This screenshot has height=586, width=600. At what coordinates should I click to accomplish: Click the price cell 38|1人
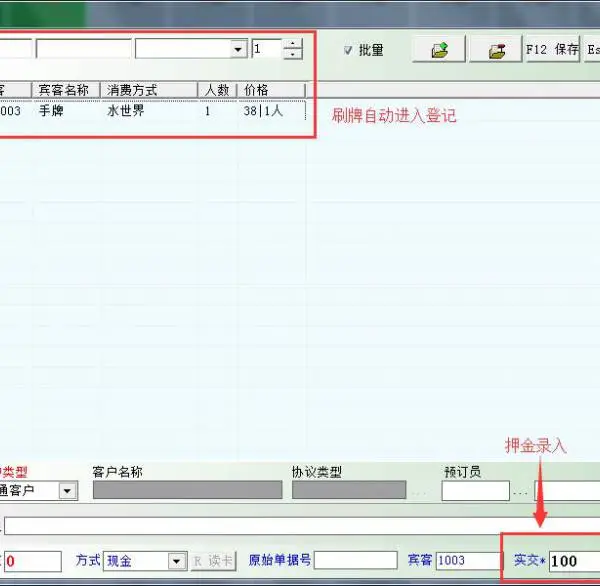click(263, 111)
